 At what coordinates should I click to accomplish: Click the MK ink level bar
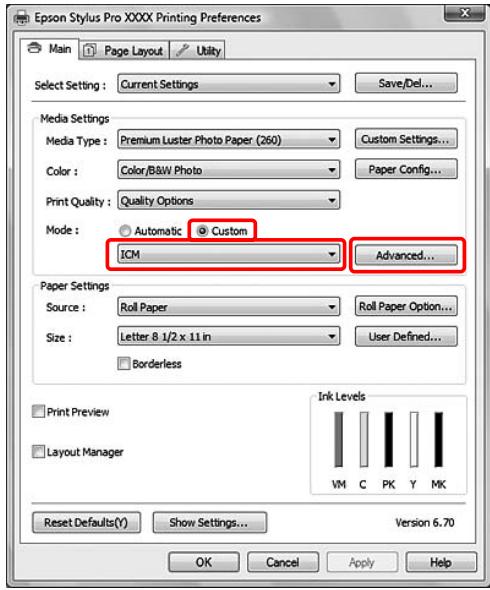click(439, 439)
